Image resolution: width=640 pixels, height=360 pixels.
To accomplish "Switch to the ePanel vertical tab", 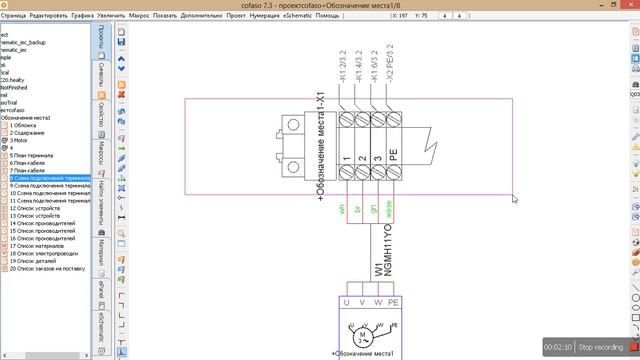I will [101, 295].
